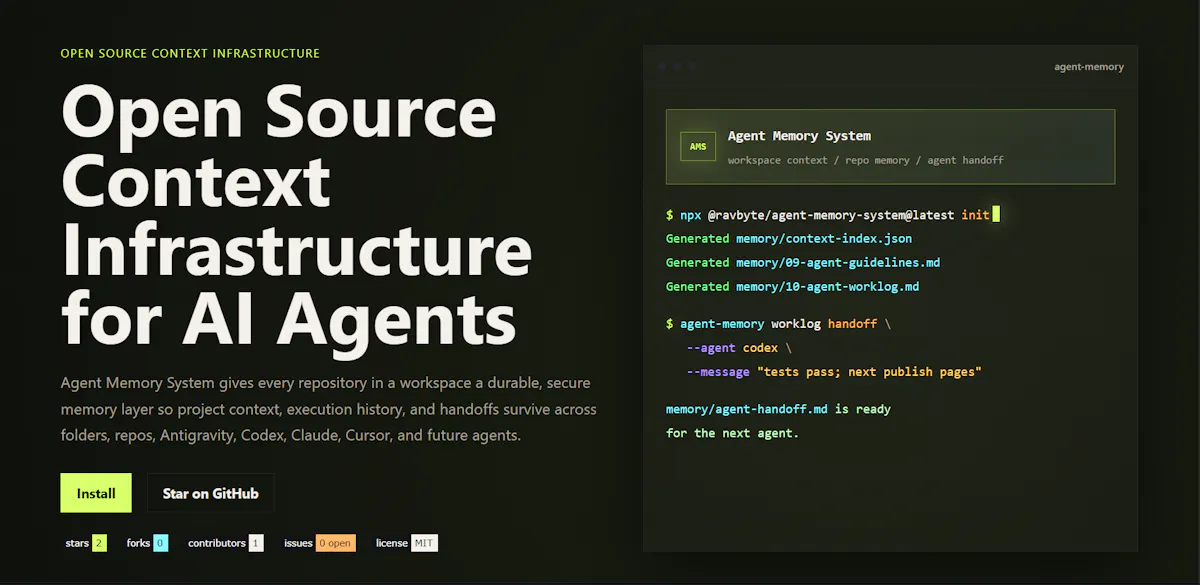Click the Agent Memory System description paragraph
Screen dimensions: 1200x585
pyautogui.click(x=329, y=409)
